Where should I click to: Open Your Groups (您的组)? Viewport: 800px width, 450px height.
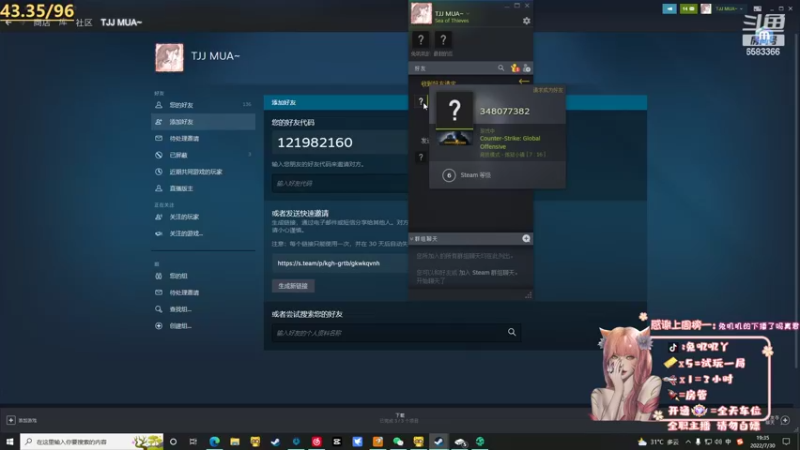203,276
